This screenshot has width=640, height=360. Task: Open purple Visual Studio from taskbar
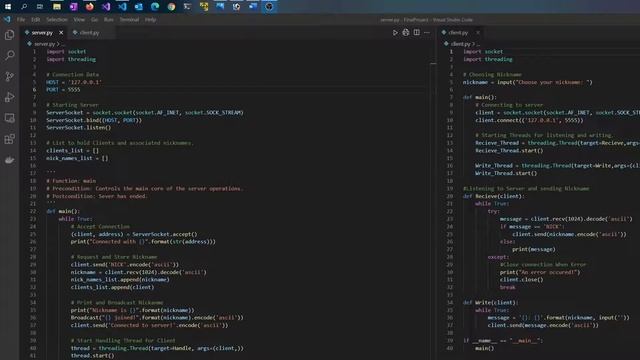coord(106,7)
